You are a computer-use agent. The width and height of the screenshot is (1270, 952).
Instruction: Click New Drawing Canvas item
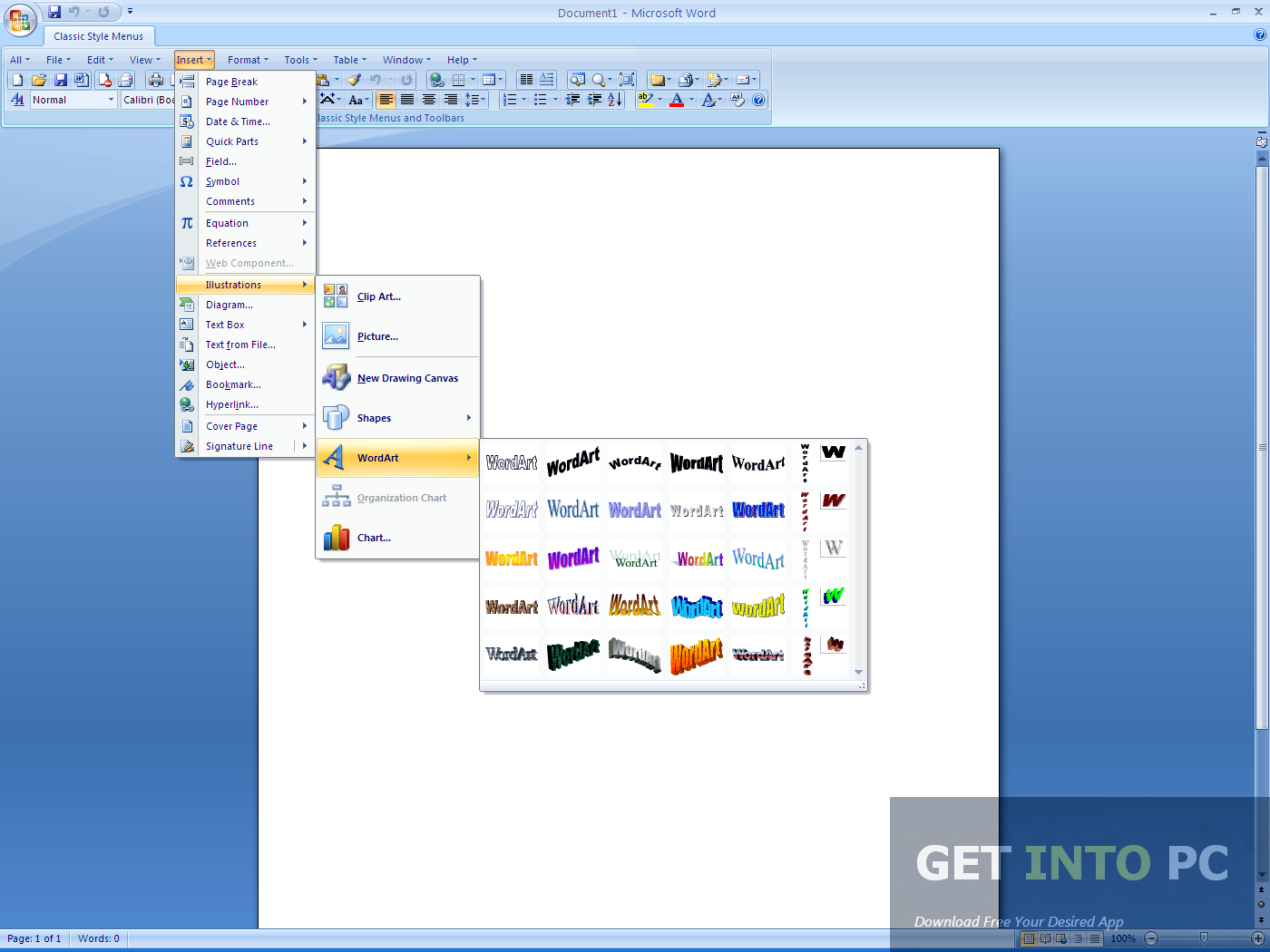tap(397, 378)
